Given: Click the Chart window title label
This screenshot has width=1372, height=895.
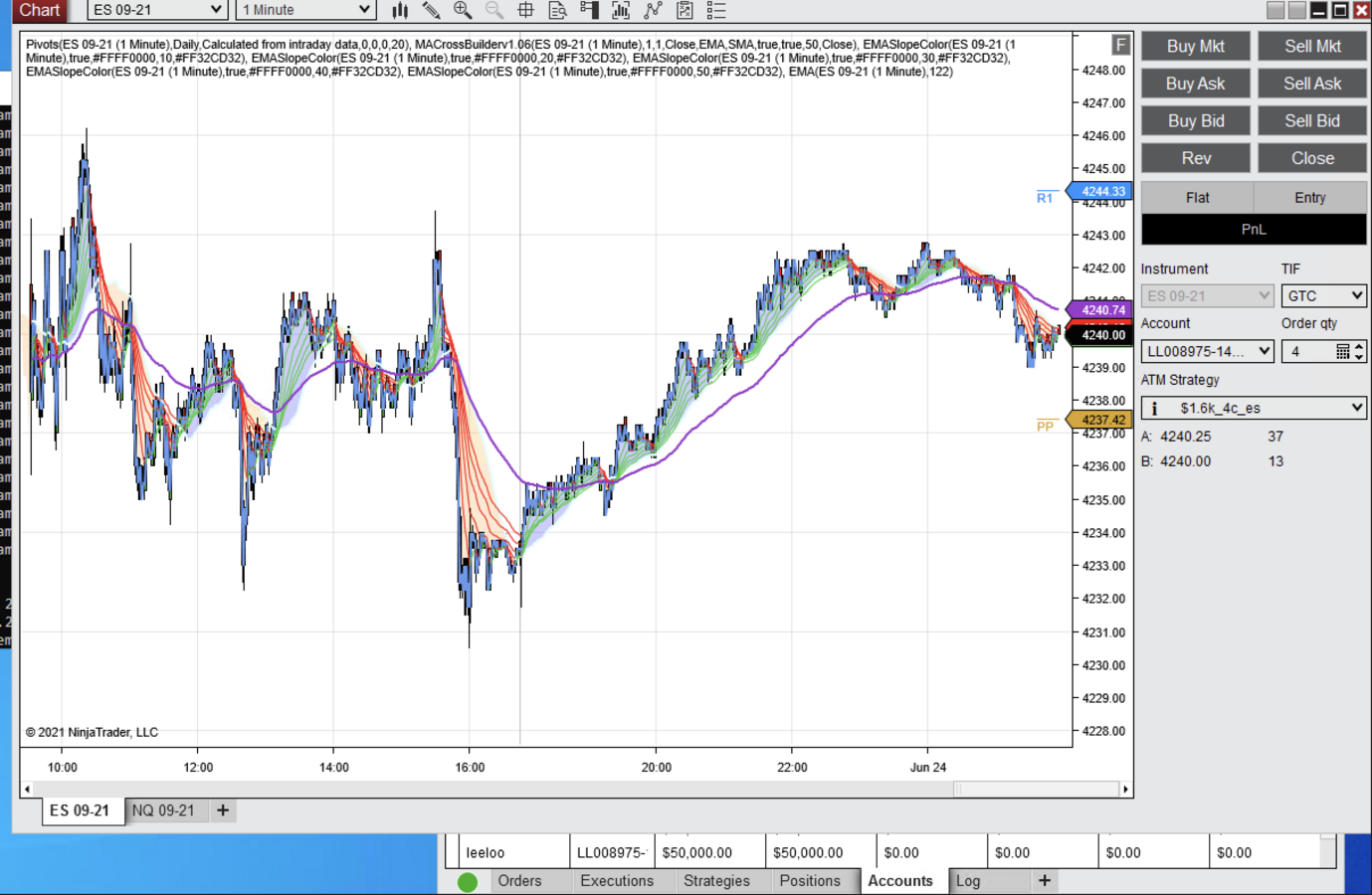Looking at the screenshot, I should 40,10.
